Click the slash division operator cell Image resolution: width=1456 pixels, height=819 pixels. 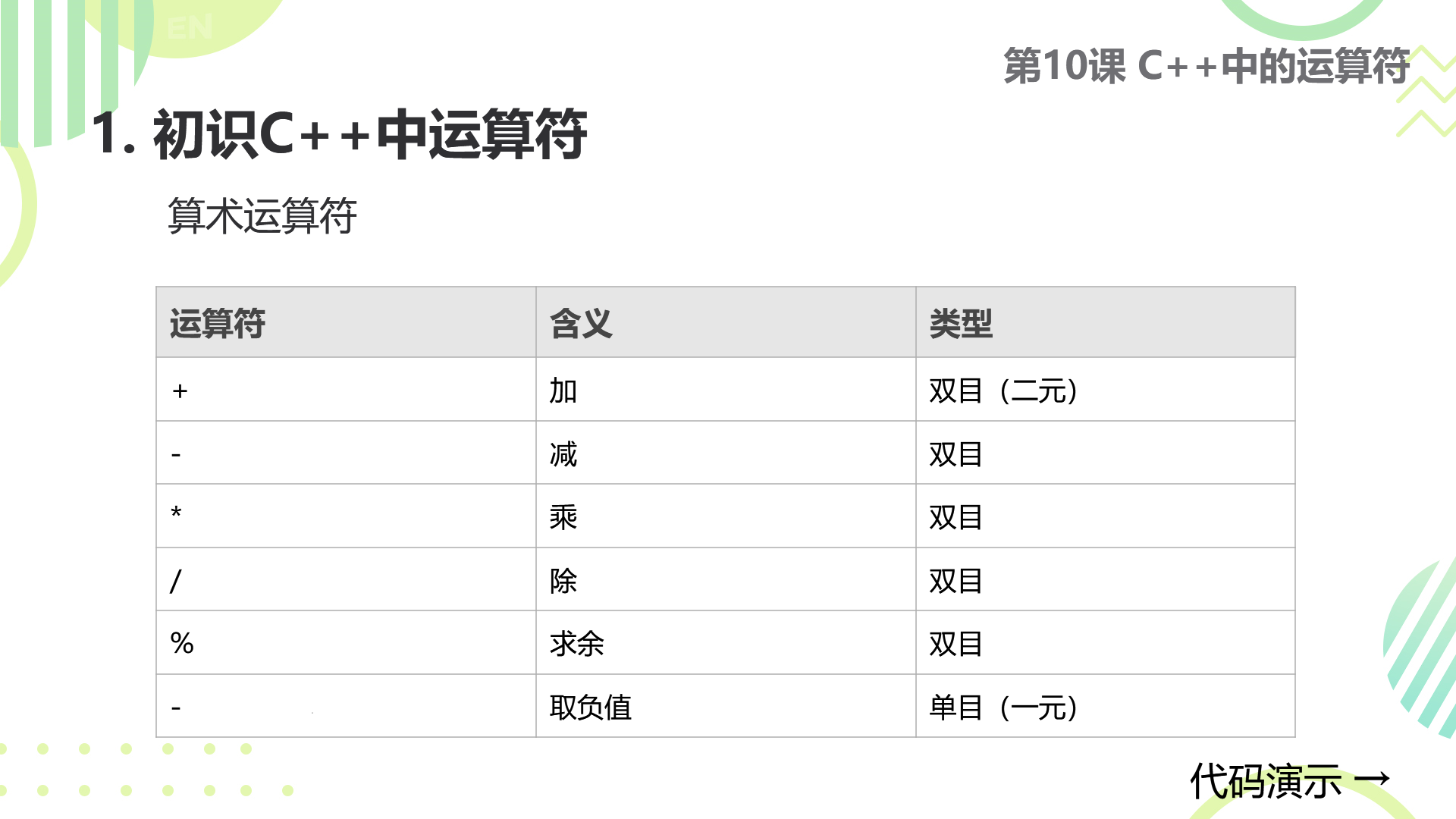tap(346, 579)
